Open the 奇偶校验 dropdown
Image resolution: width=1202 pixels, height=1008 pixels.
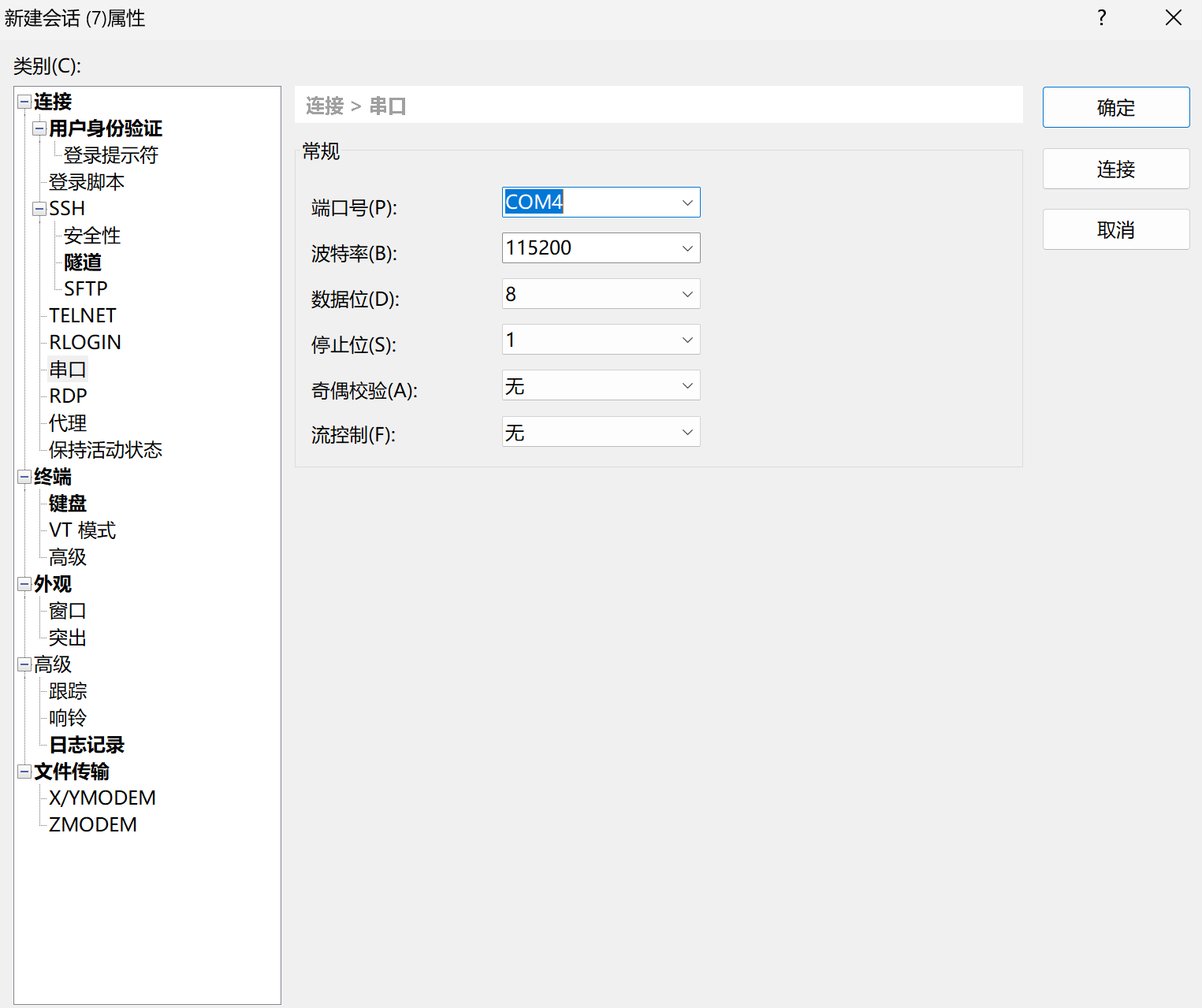pos(687,385)
